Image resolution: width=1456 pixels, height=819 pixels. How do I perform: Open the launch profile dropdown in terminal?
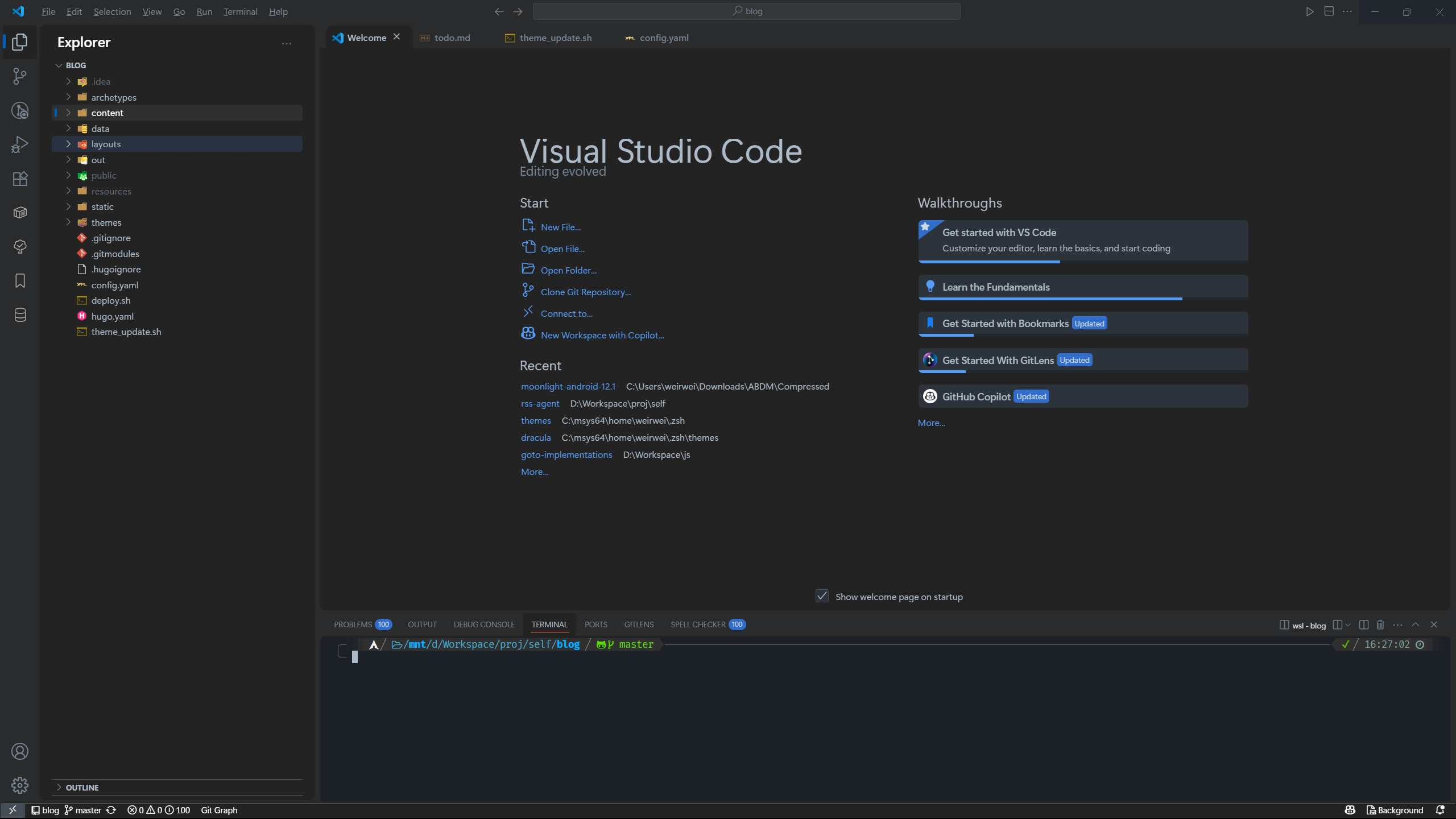click(x=1347, y=625)
